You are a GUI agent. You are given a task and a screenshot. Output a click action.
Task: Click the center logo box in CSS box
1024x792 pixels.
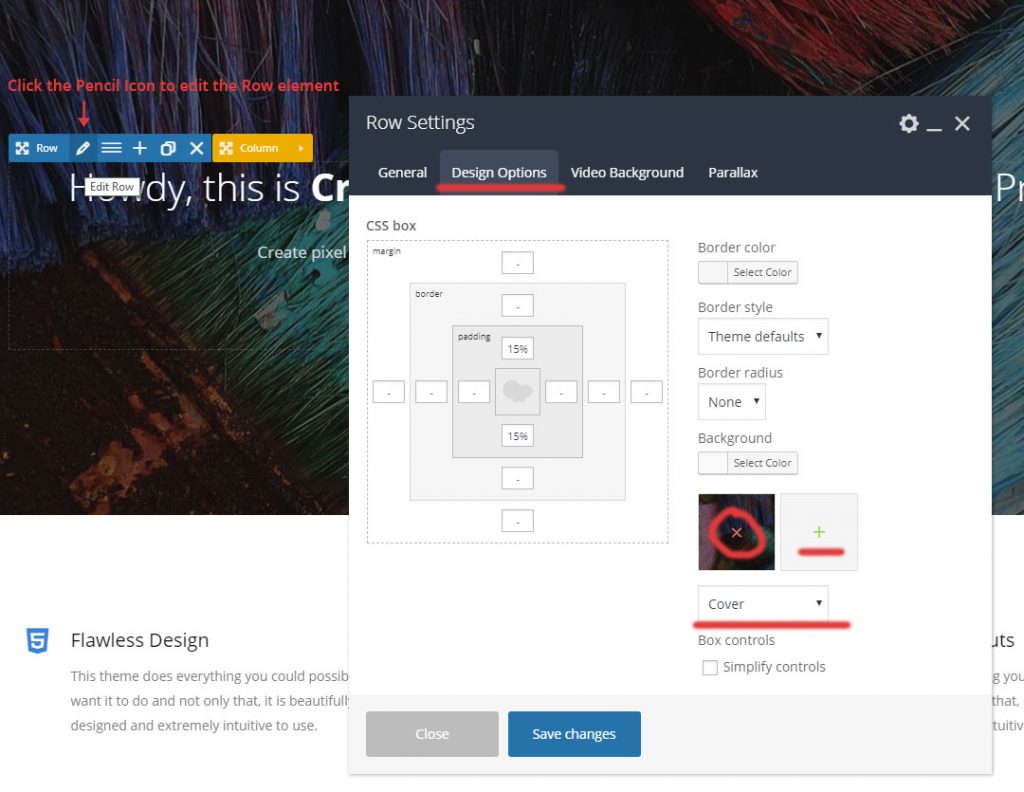point(517,392)
